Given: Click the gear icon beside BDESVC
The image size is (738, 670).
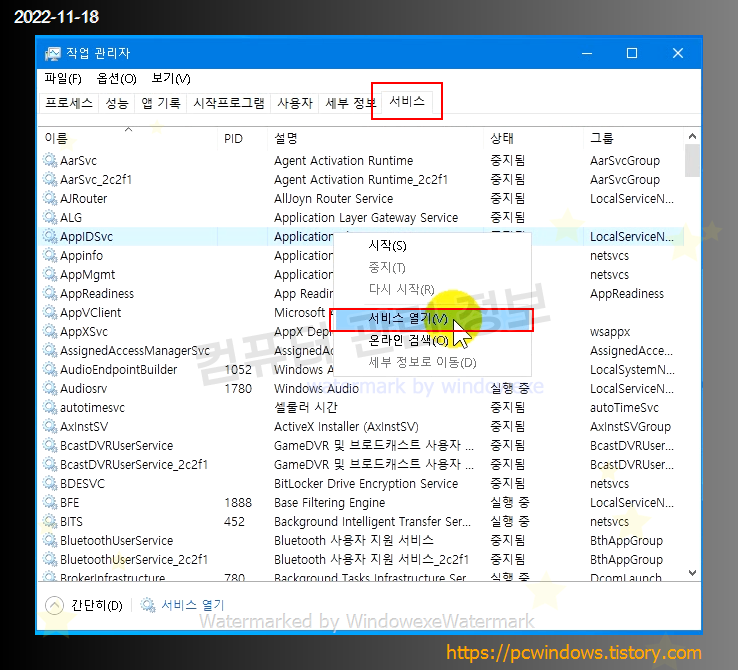Looking at the screenshot, I should 50,483.
